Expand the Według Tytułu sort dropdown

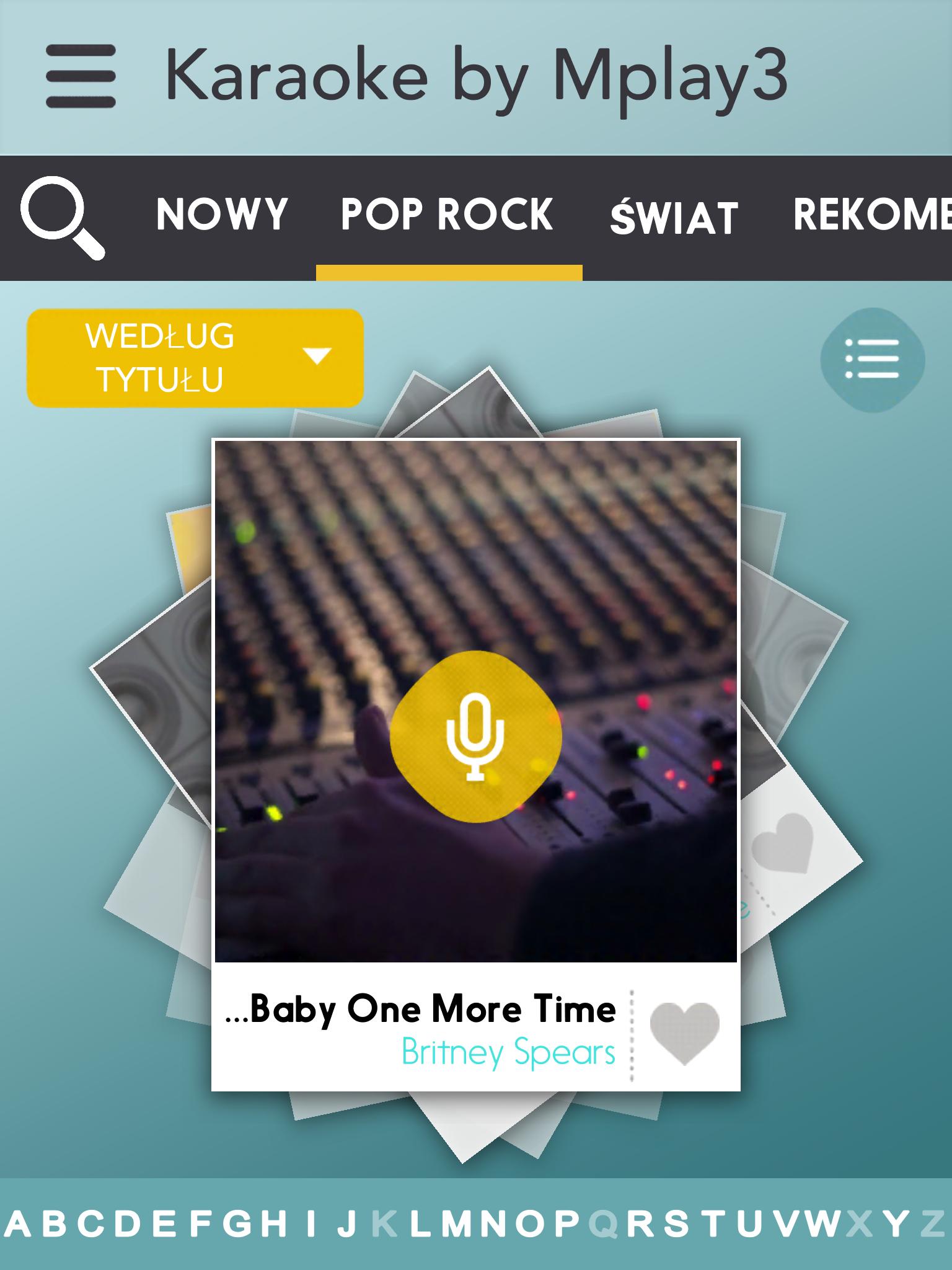195,358
